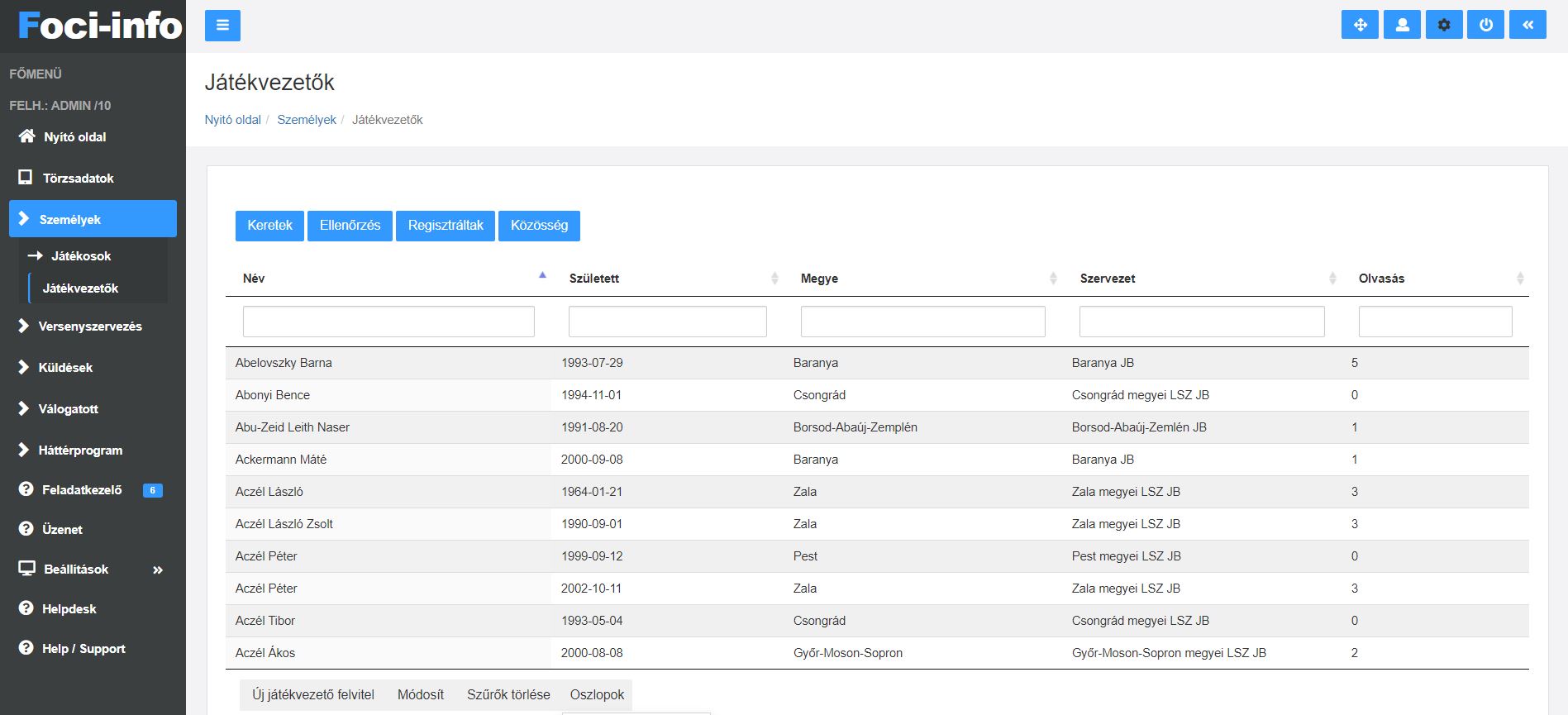Click the question icon beside Helpdesk
This screenshot has height=715, width=1568.
(26, 608)
